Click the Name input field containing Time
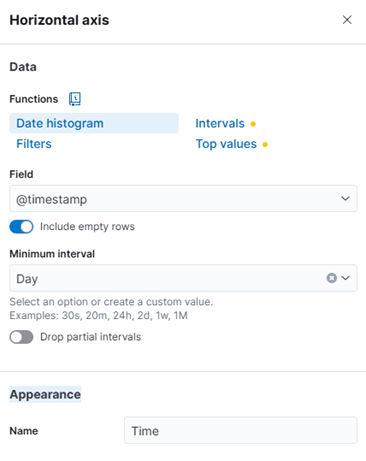This screenshot has height=461, width=366. (x=241, y=430)
